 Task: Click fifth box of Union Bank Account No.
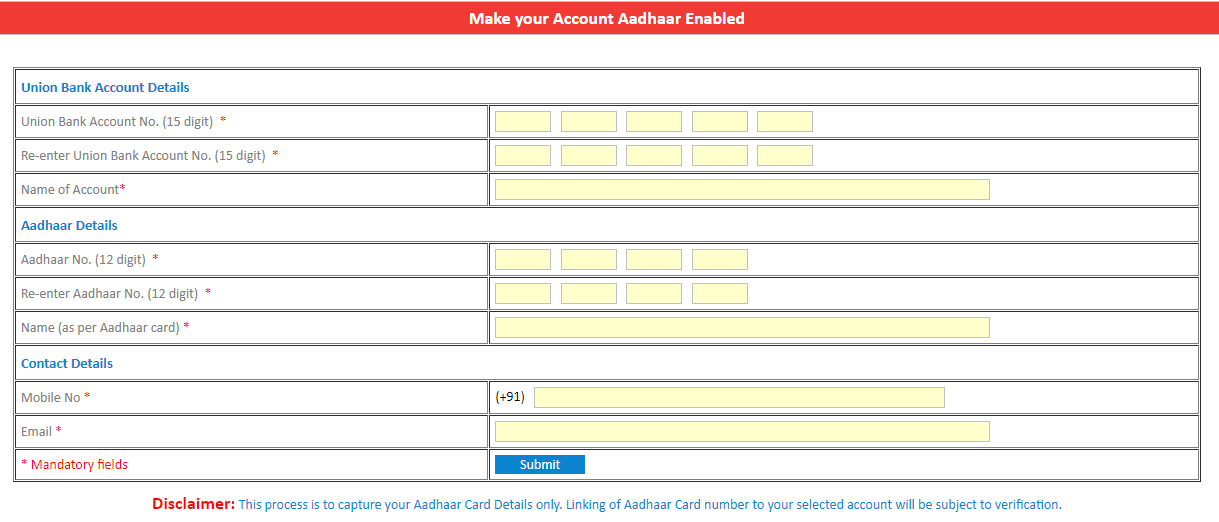point(784,122)
